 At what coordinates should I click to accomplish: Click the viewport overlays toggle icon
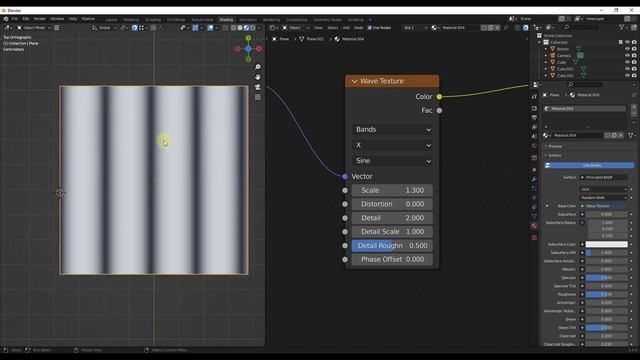[210, 28]
